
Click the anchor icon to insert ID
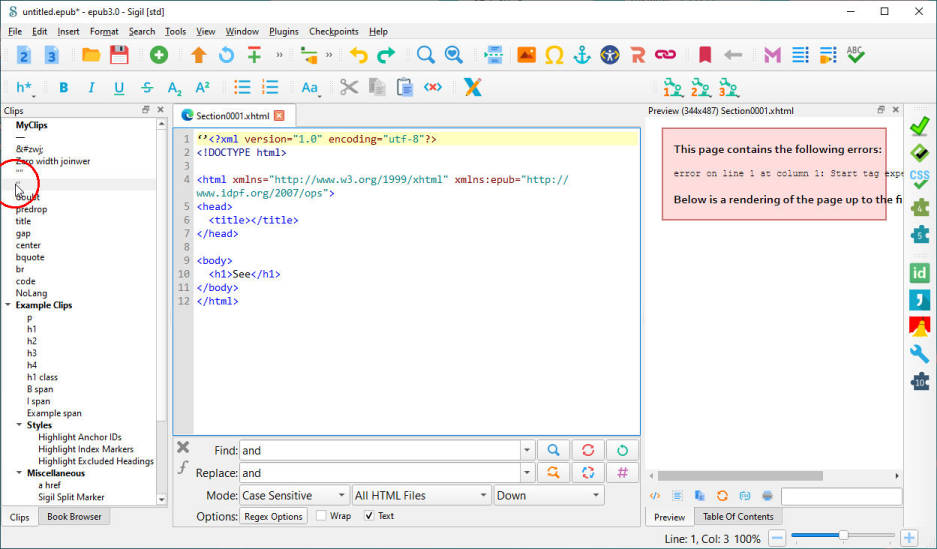582,55
